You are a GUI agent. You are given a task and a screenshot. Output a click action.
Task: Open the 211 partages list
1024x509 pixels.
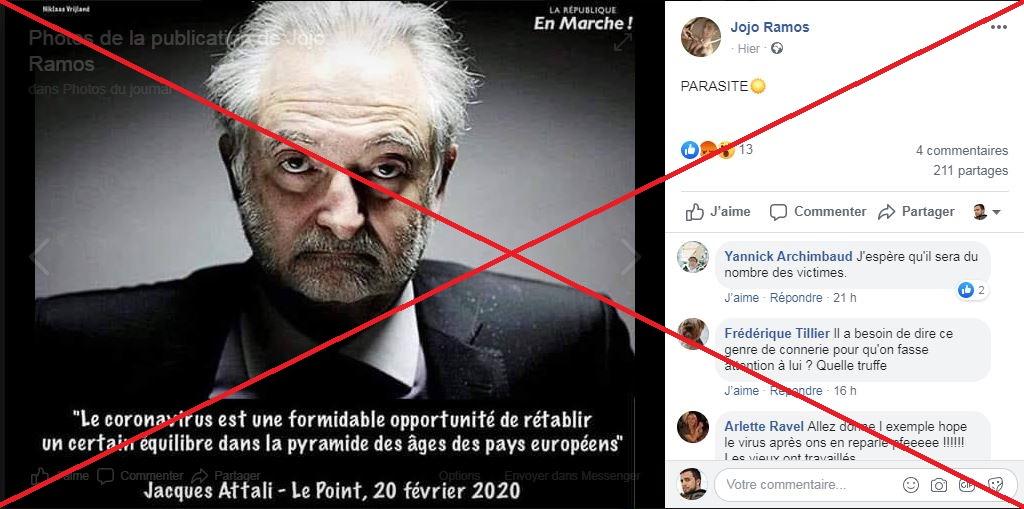(970, 171)
